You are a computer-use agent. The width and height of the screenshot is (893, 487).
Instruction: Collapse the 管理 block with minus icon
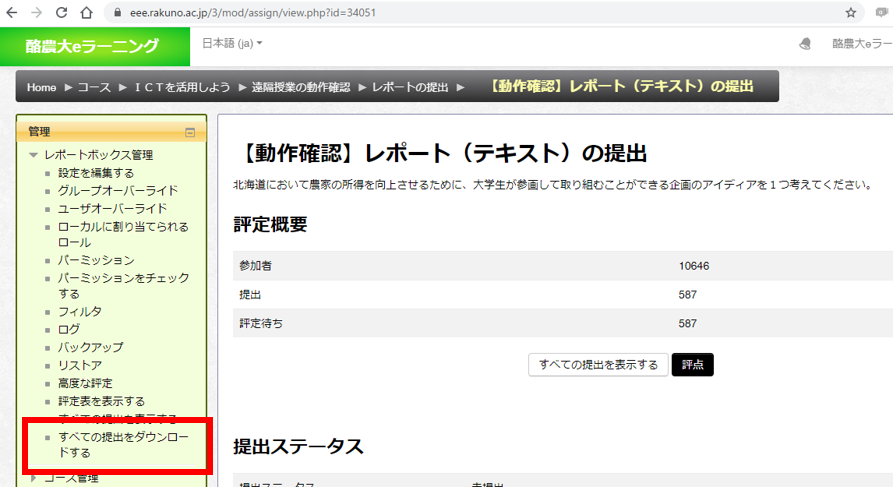pyautogui.click(x=190, y=132)
